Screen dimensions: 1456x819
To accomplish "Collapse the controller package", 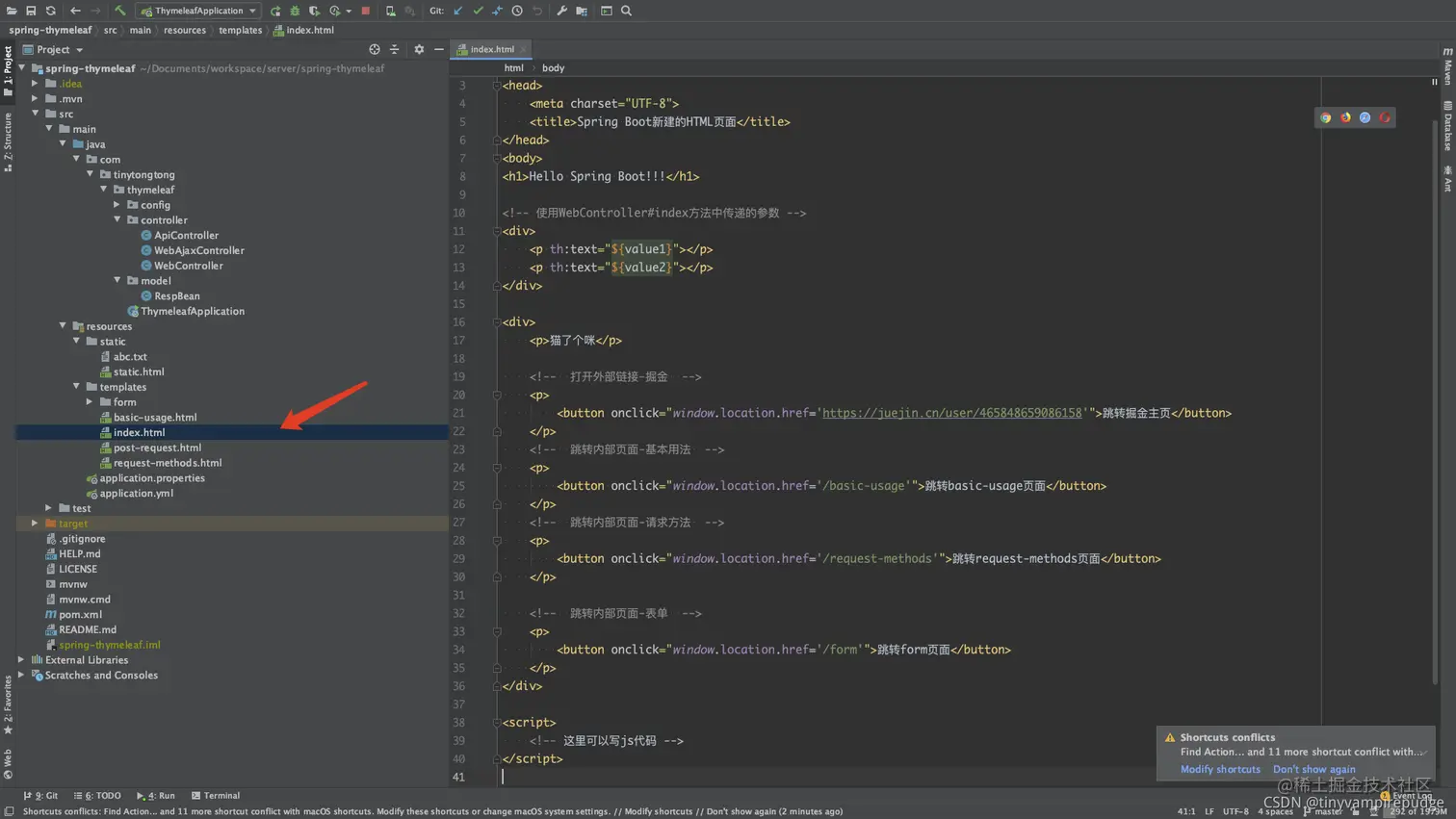I will click(x=117, y=220).
